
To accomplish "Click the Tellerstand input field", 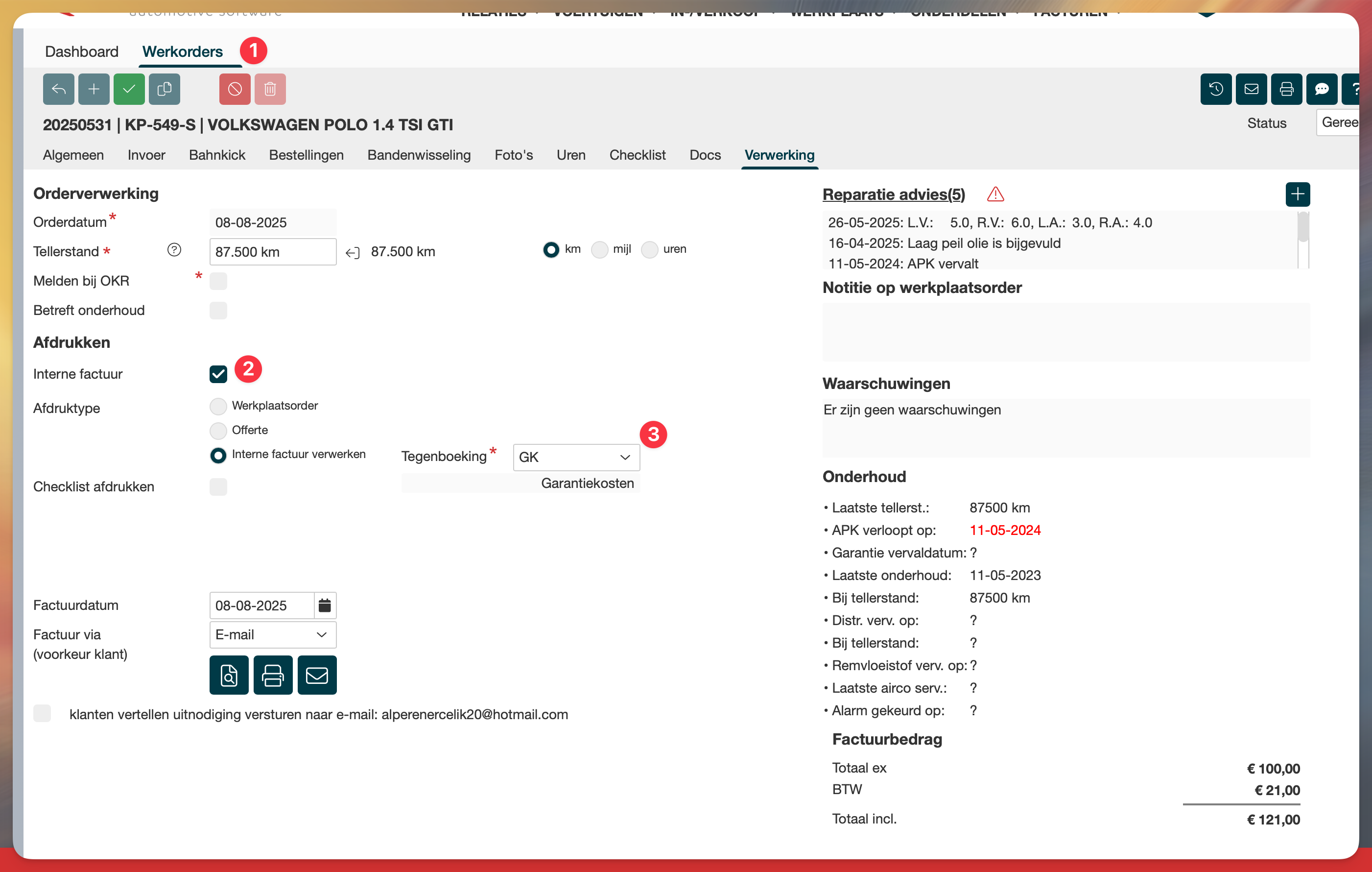I will (x=272, y=252).
